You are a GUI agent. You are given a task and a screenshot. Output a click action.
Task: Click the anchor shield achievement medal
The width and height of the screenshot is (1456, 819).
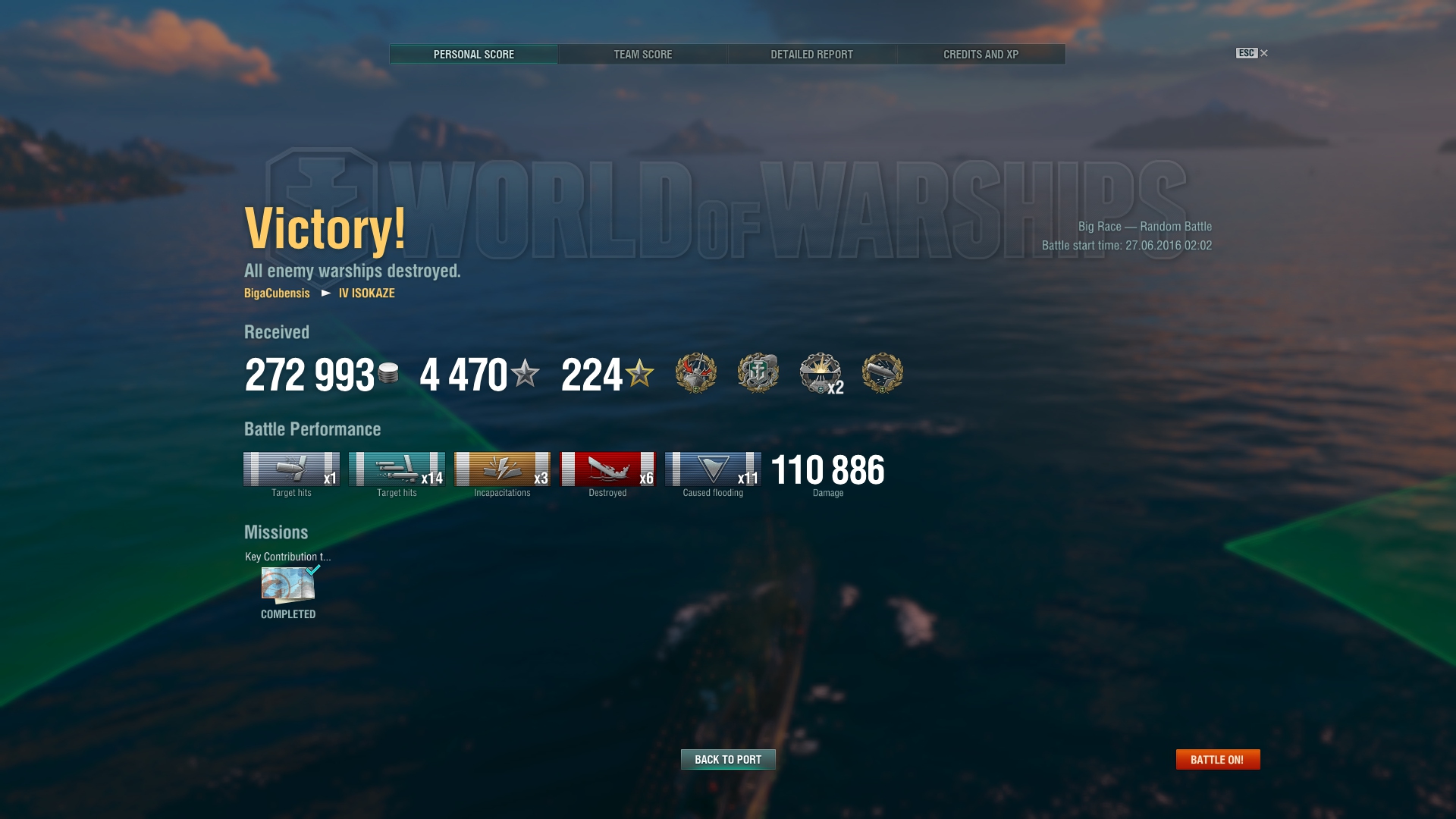click(x=758, y=373)
